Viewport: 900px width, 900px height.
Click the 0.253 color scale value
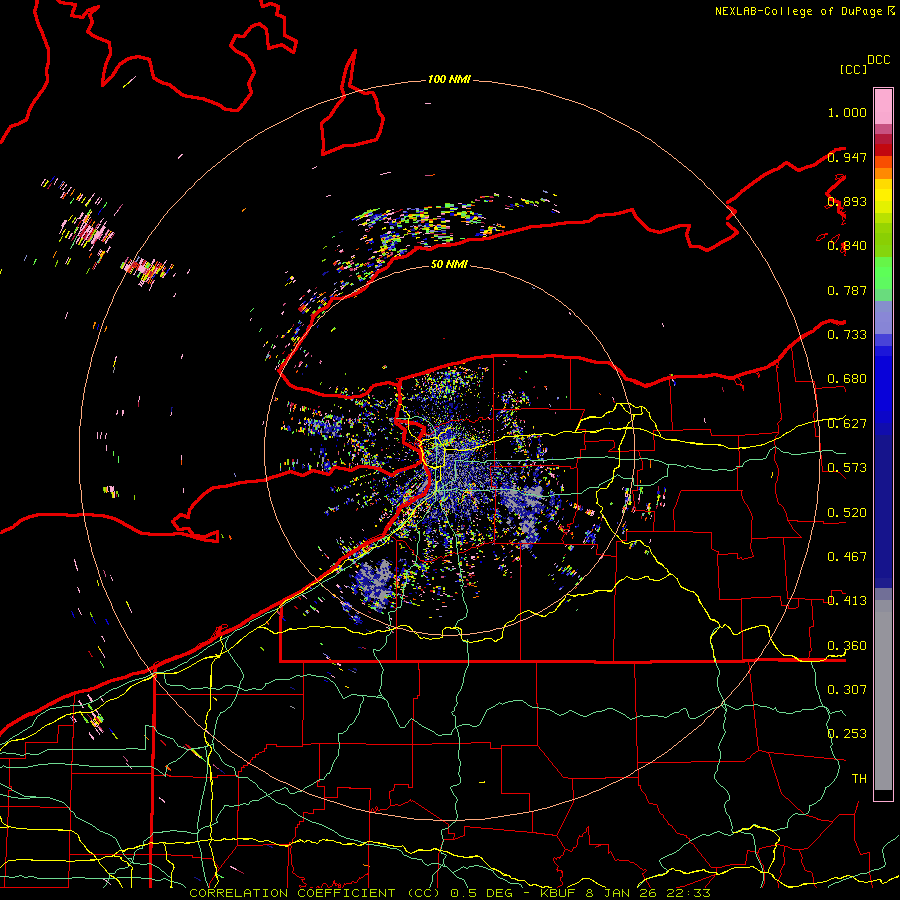pos(847,734)
